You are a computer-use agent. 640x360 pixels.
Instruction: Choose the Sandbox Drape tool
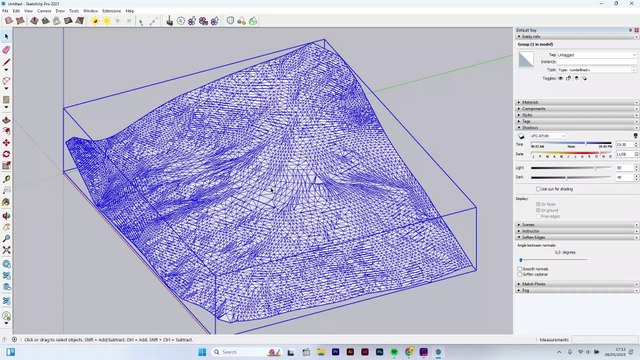pyautogui.click(x=57, y=20)
